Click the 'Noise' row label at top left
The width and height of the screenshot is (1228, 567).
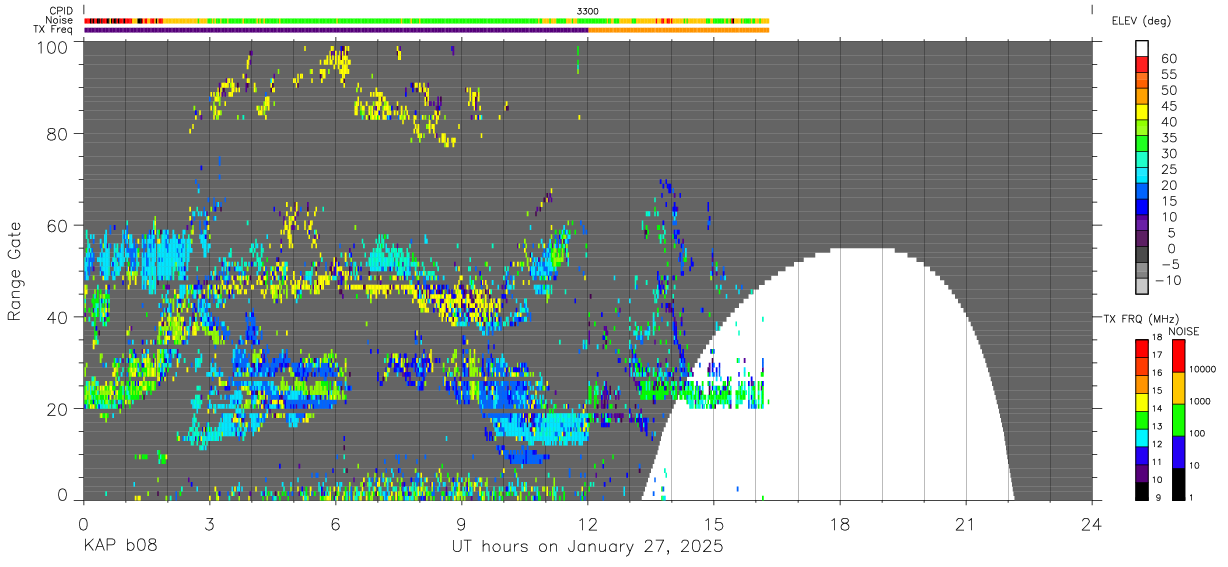(61, 20)
